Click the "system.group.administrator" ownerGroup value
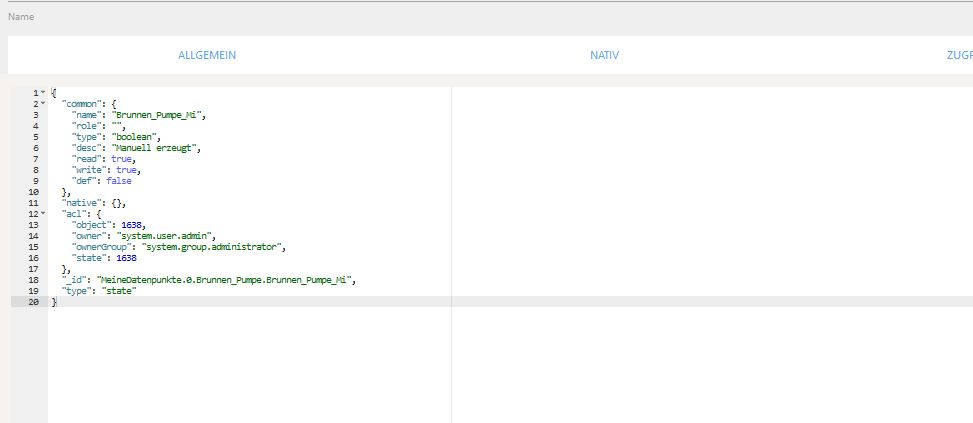 point(214,246)
